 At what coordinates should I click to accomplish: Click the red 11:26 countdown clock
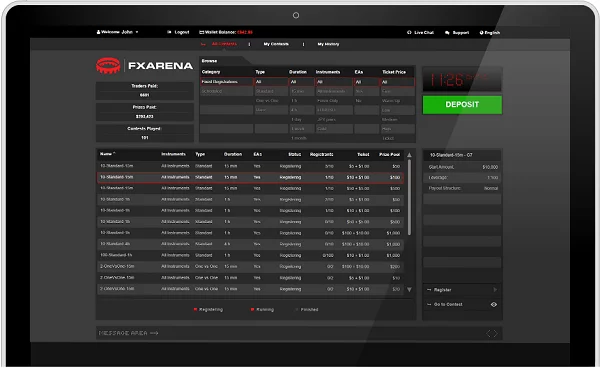462,80
